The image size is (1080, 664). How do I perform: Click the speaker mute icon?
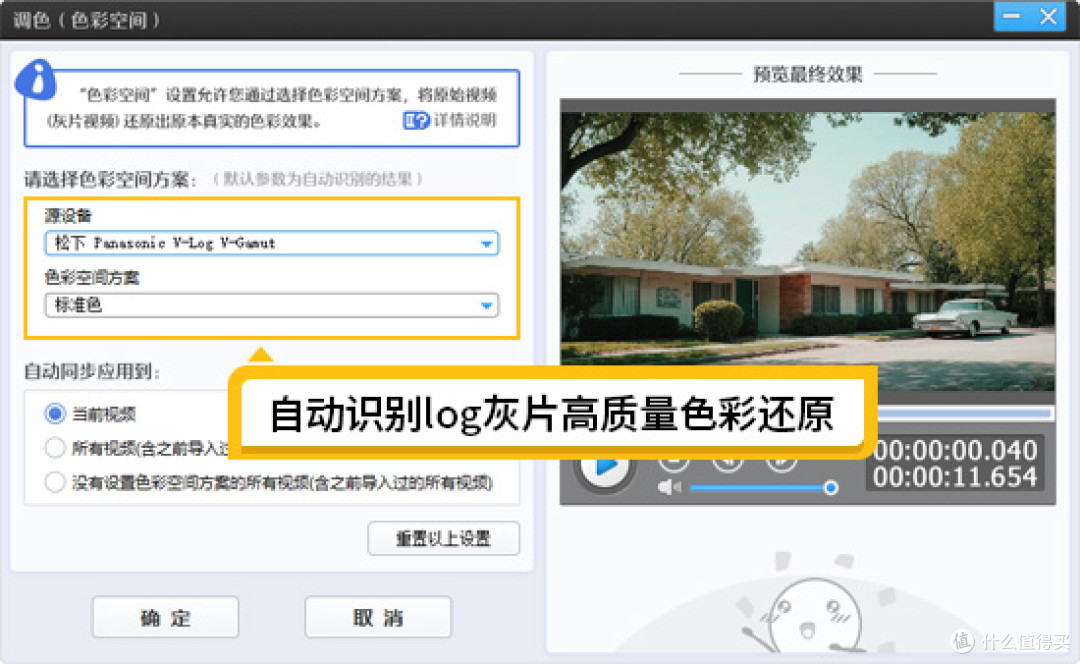[669, 488]
